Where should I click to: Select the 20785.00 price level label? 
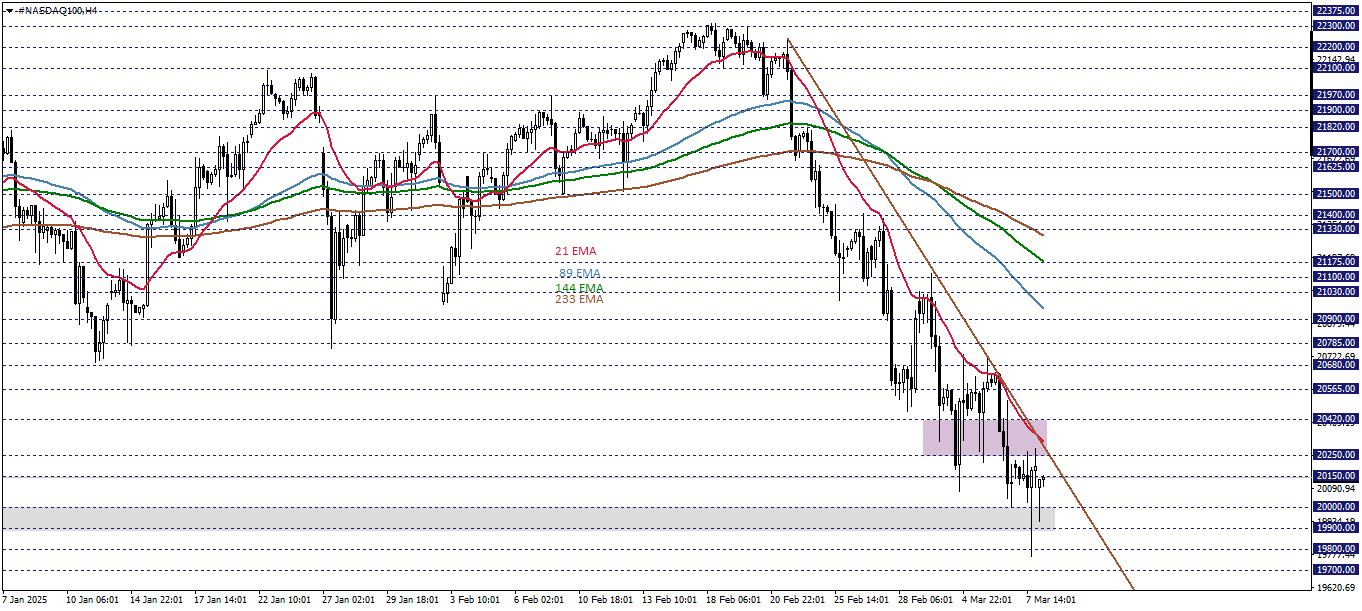(x=1337, y=343)
